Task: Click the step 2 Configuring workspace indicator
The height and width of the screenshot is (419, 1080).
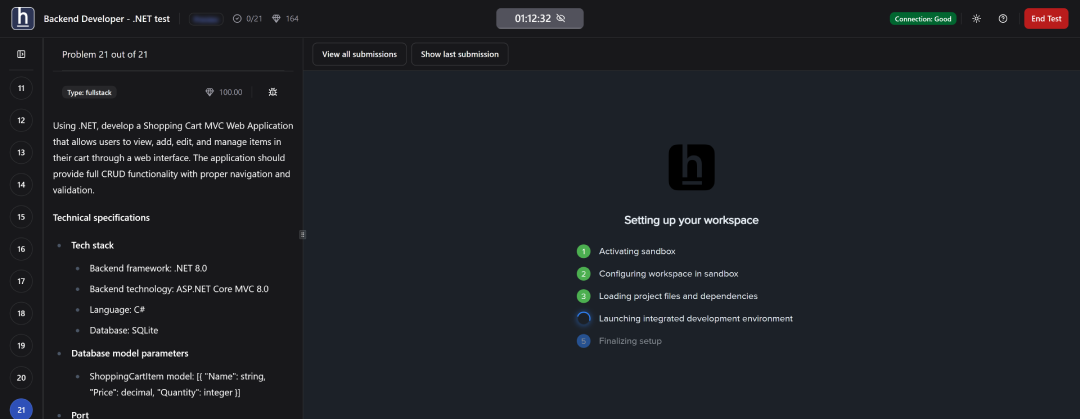Action: [583, 274]
